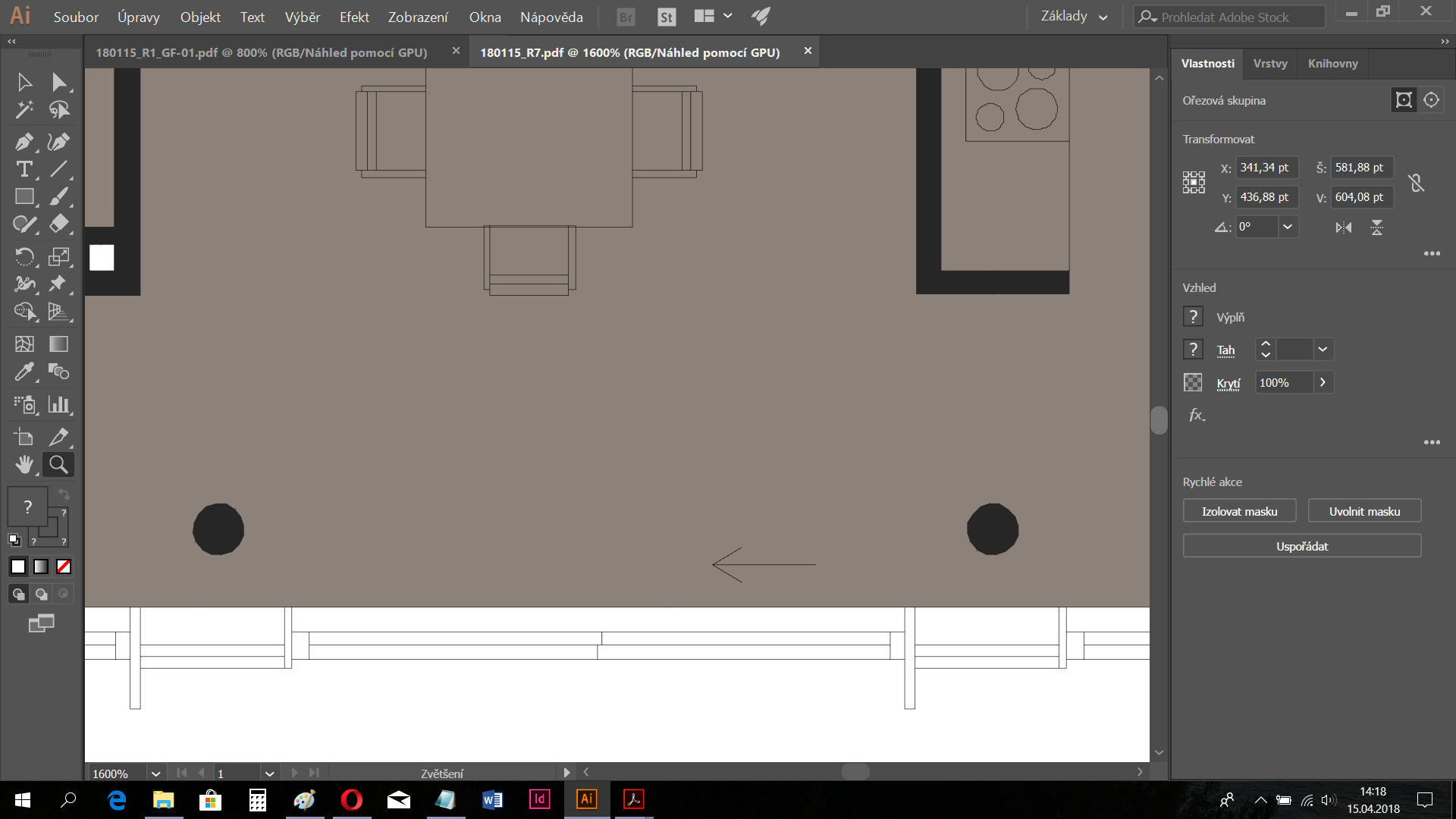
Task: Set paint mode to None
Action: [x=64, y=566]
